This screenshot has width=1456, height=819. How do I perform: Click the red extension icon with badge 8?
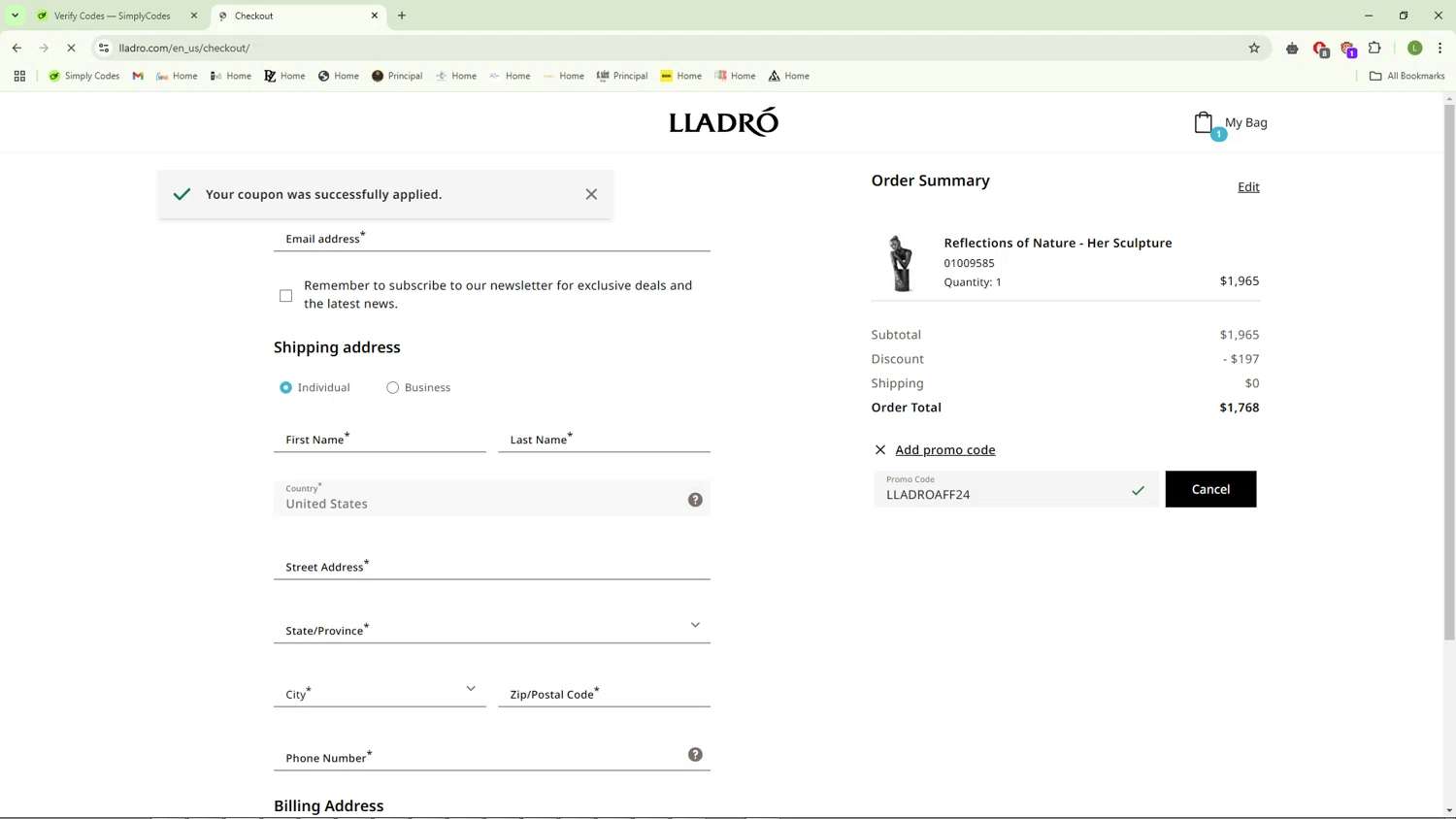[x=1320, y=49]
